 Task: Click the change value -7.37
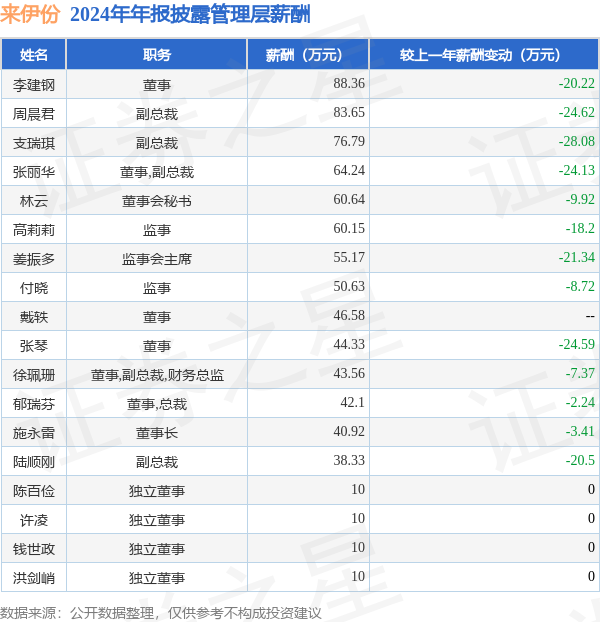point(580,373)
